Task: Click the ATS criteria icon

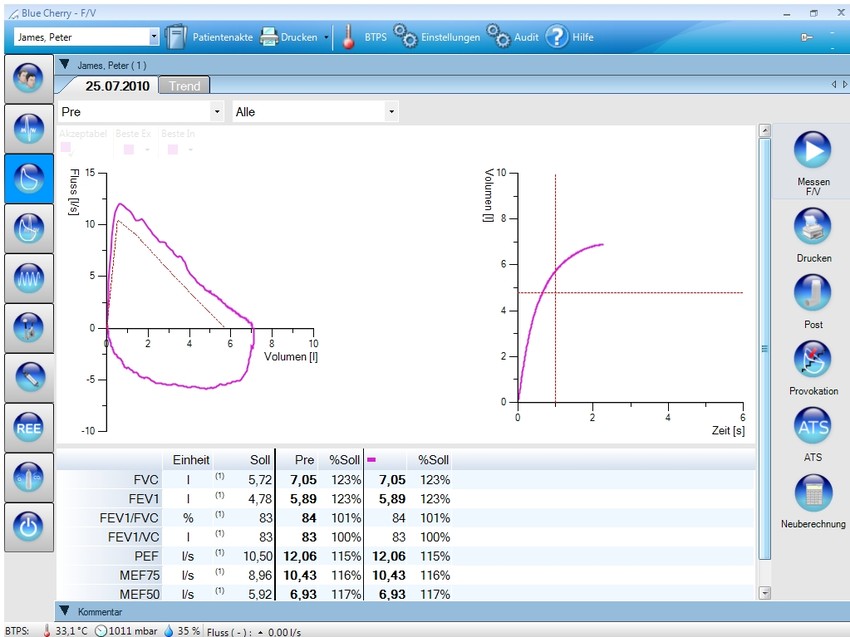Action: click(813, 428)
